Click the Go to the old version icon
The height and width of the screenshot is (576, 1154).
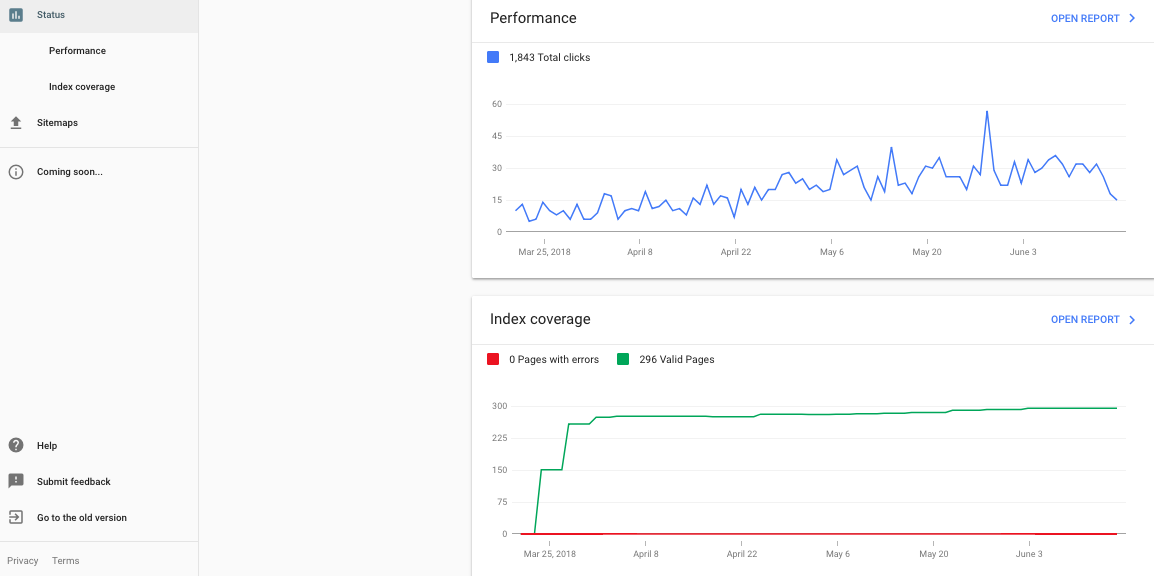coord(15,517)
